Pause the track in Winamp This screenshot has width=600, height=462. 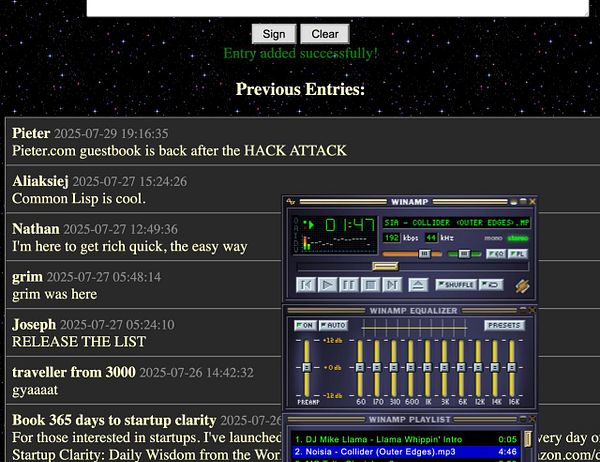[349, 285]
